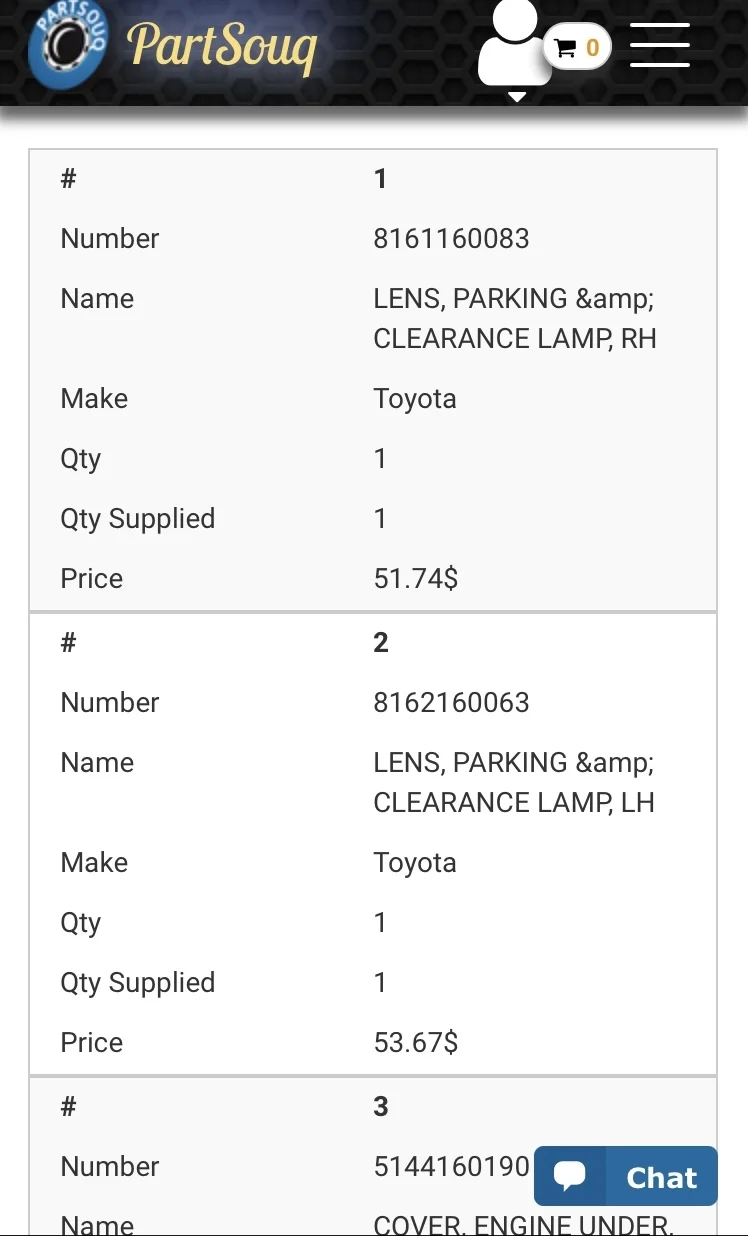
Task: Select part number 8162160063
Action: tap(451, 703)
